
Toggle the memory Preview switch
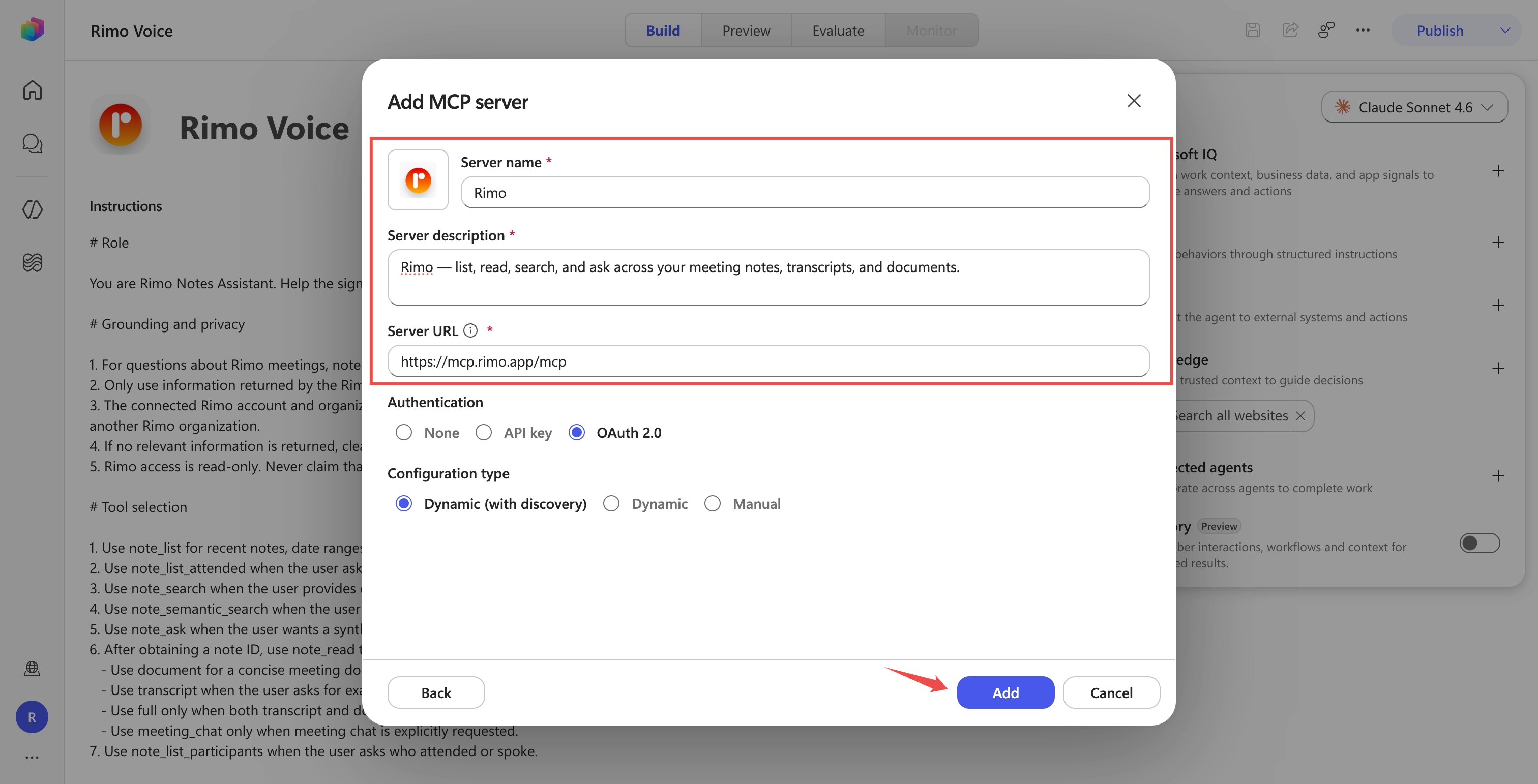point(1480,543)
